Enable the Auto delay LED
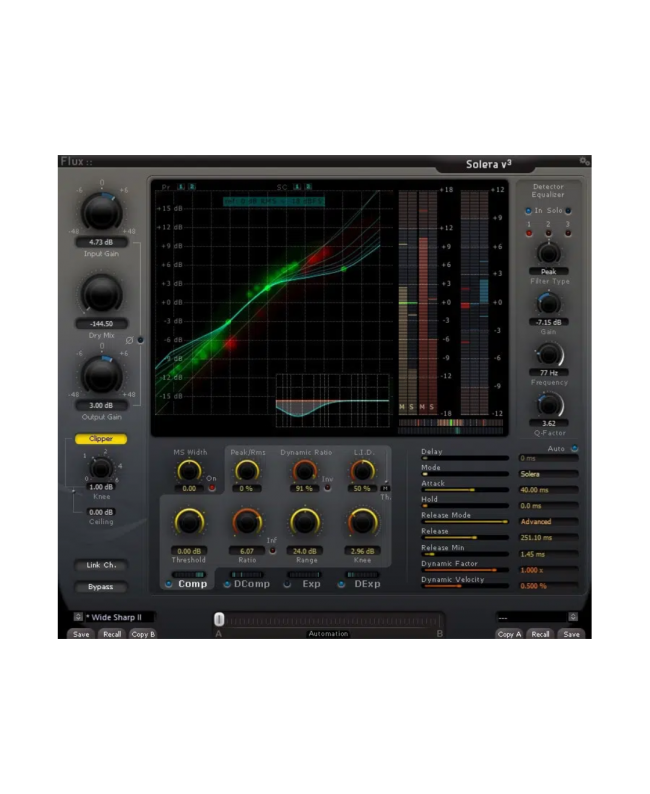Viewport: 650px width, 794px height. 575,448
